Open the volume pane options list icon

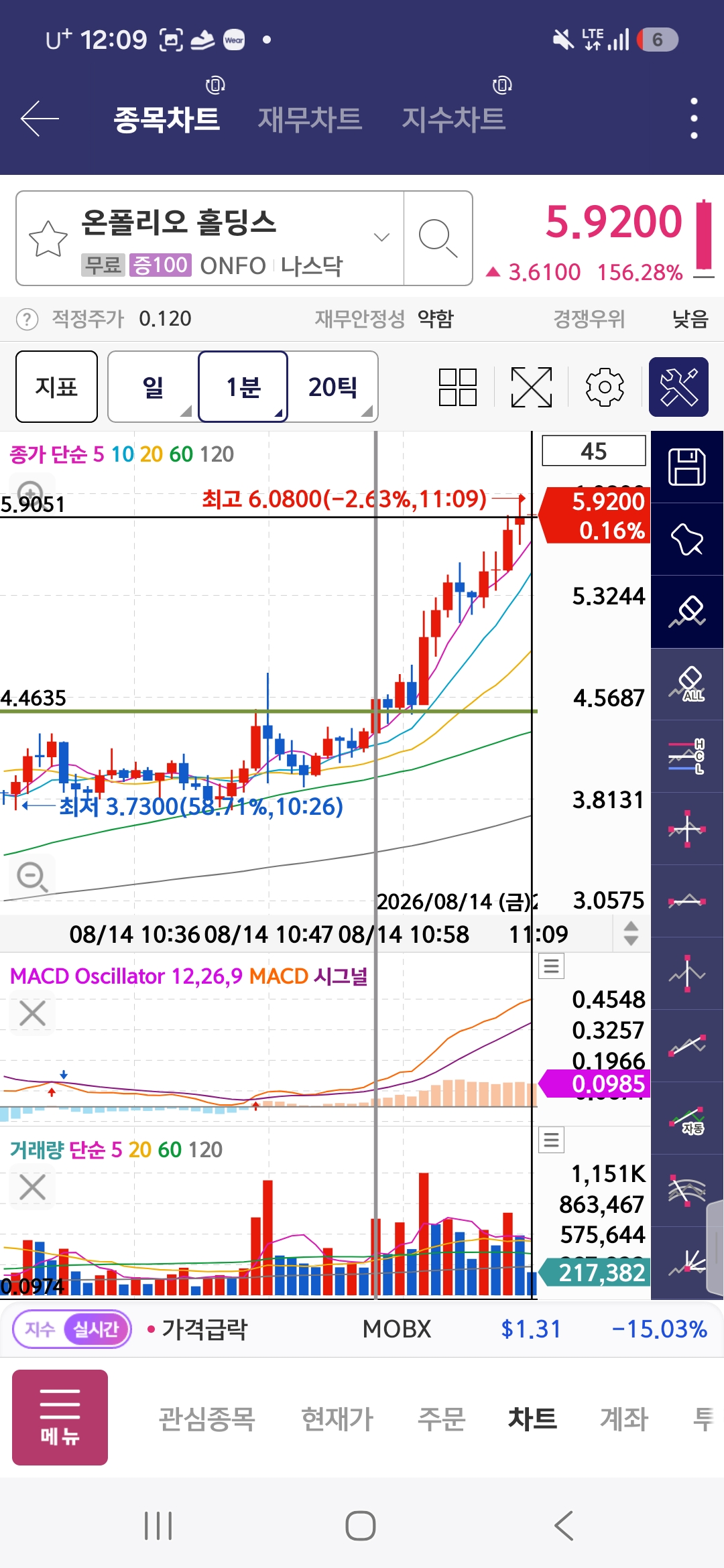(x=552, y=1140)
